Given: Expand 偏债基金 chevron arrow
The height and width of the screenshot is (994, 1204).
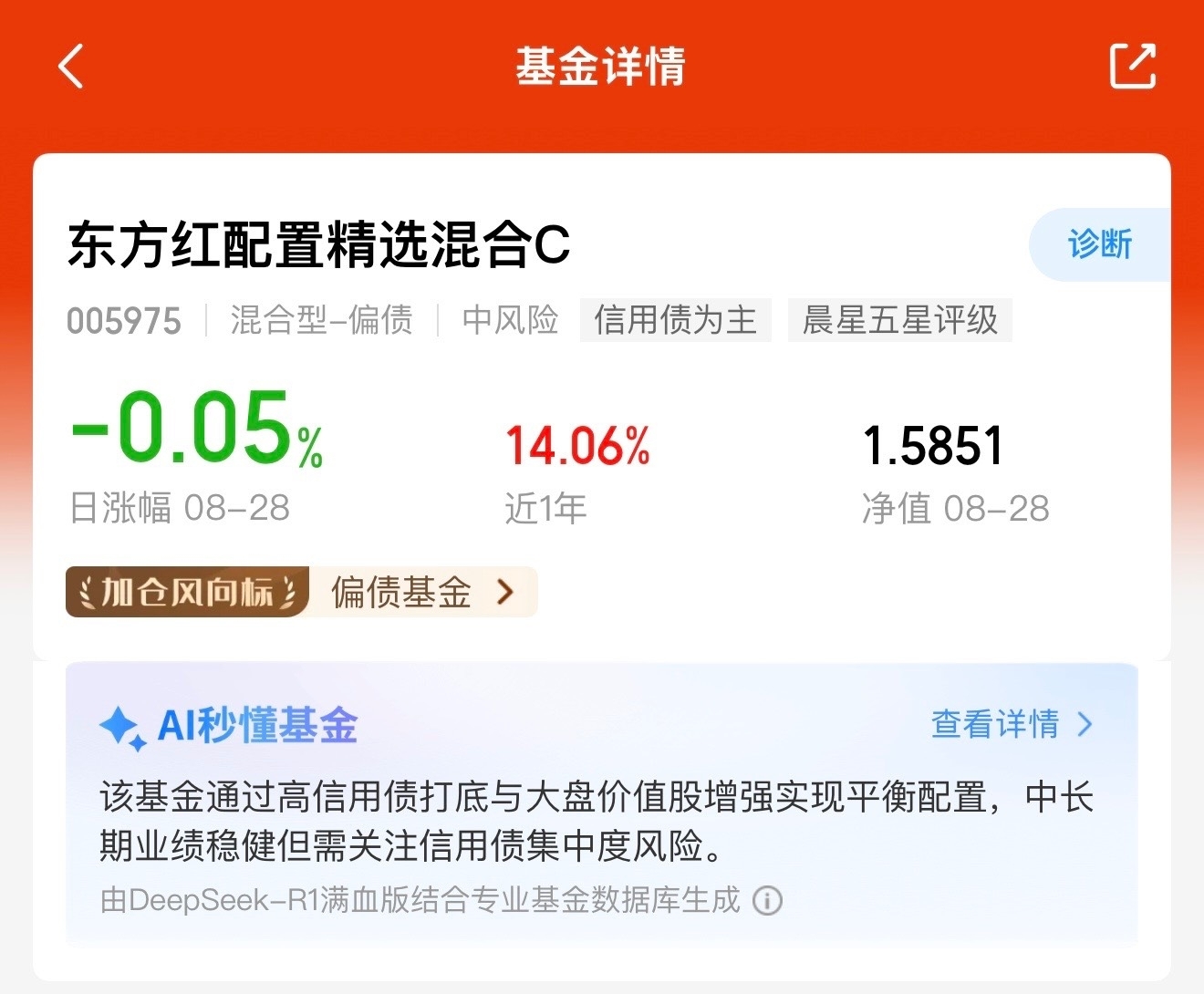Looking at the screenshot, I should pos(505,592).
